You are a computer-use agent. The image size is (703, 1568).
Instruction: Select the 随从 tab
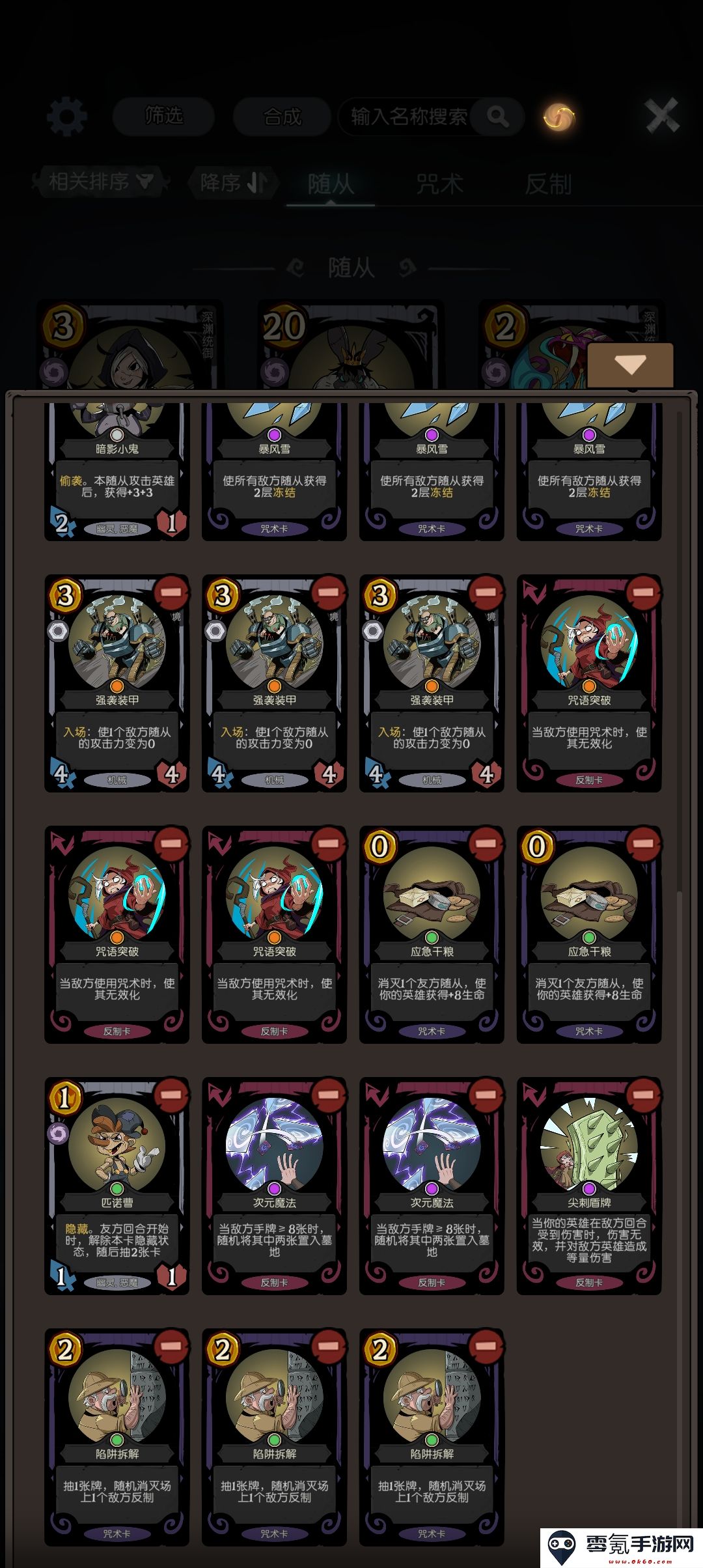point(331,184)
